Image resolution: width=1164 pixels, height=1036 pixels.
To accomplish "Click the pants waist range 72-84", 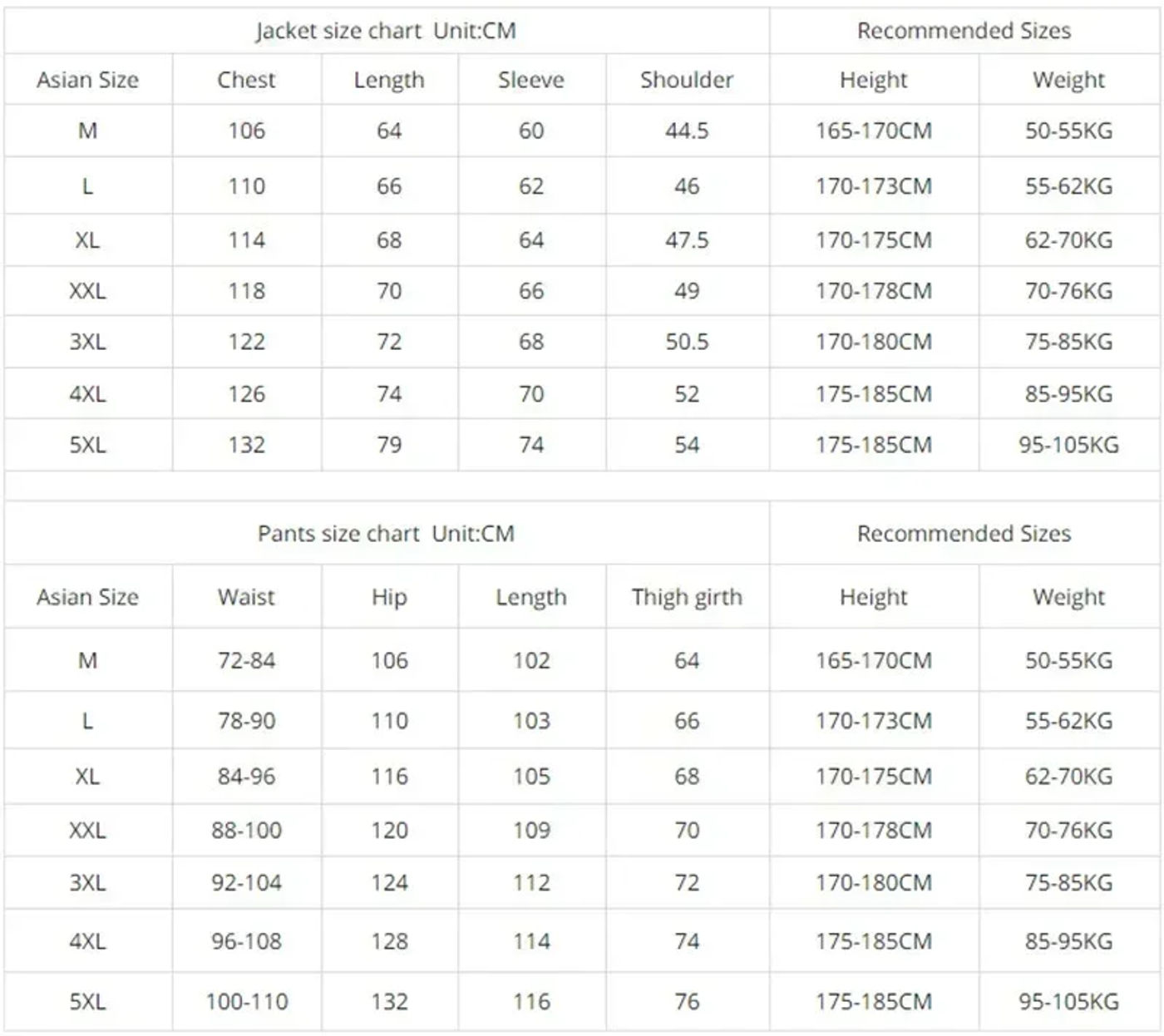I will [x=247, y=660].
